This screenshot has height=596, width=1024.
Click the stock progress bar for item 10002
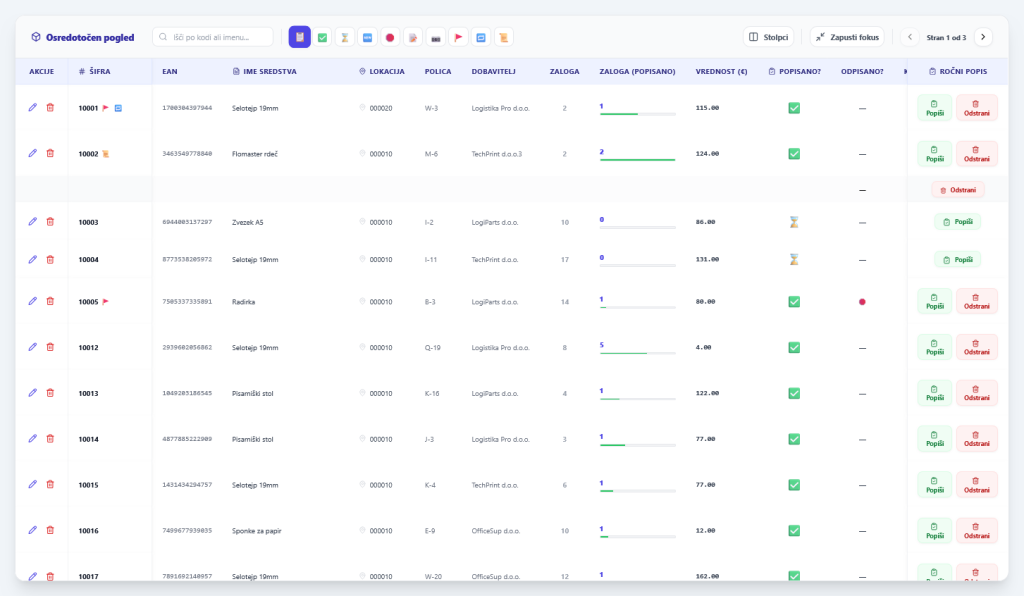point(637,160)
